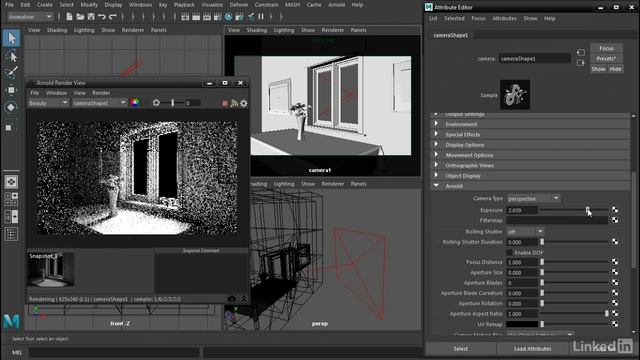Open Render Settings from status line

pos(218,17)
